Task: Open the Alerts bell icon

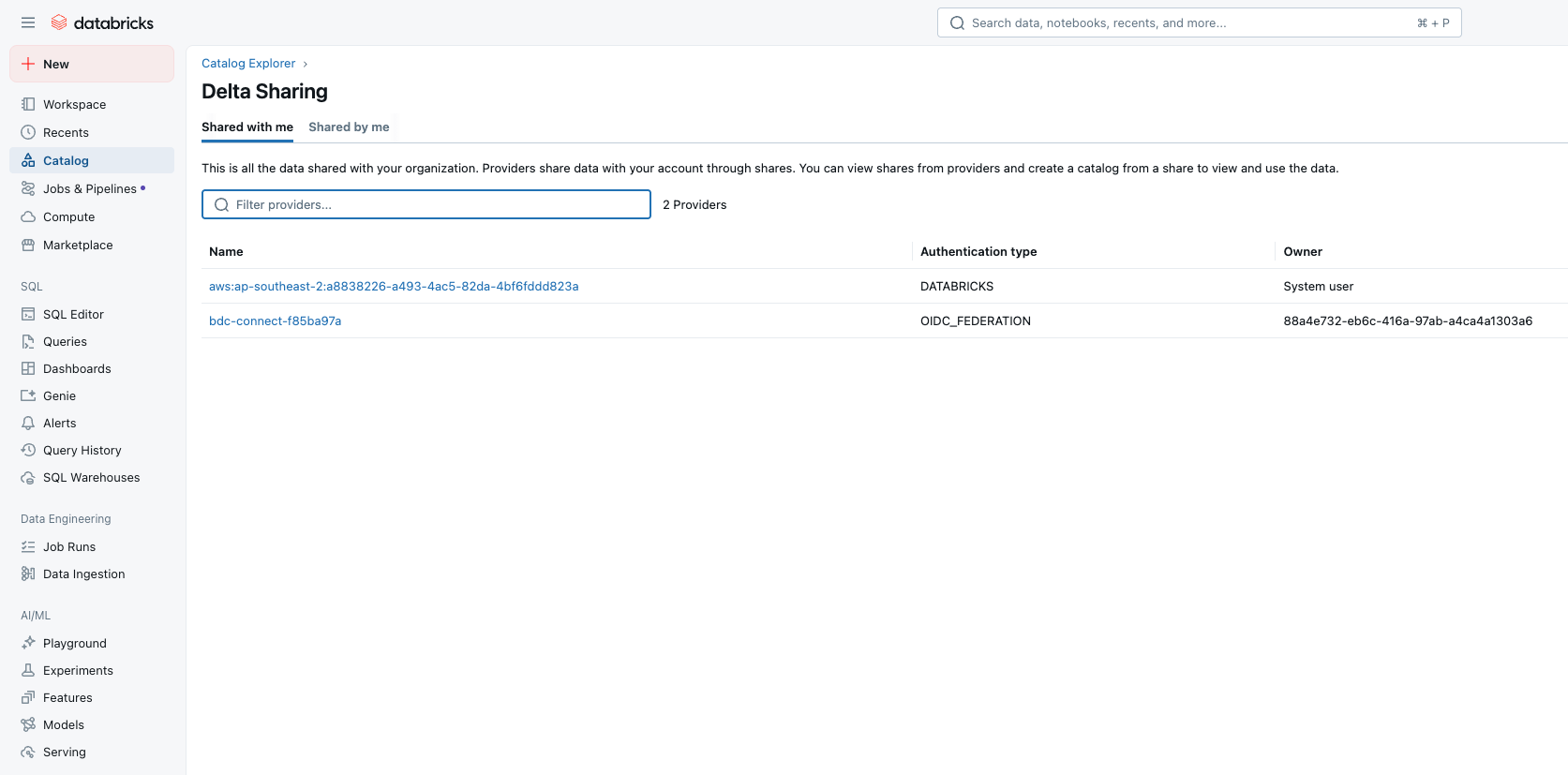Action: (28, 423)
